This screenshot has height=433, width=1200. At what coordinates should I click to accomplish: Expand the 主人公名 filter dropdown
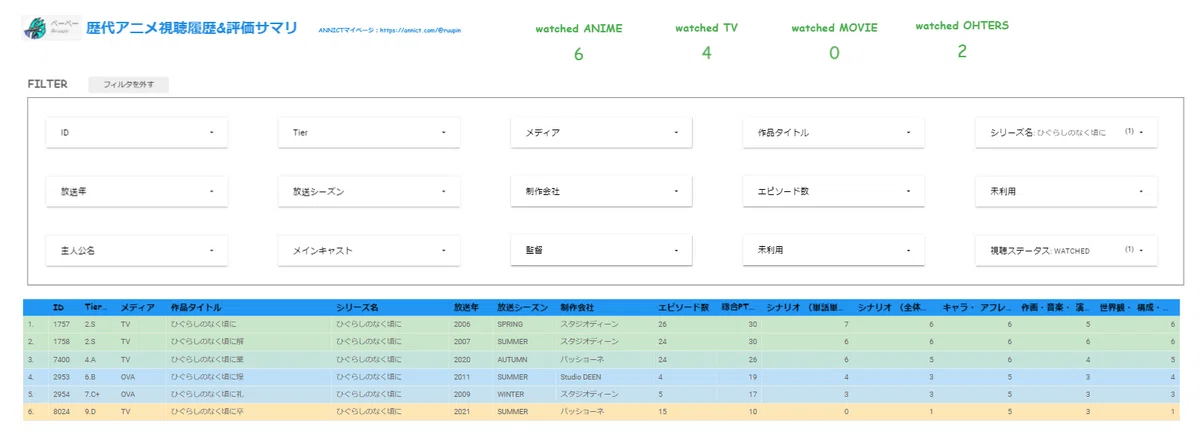click(x=137, y=250)
